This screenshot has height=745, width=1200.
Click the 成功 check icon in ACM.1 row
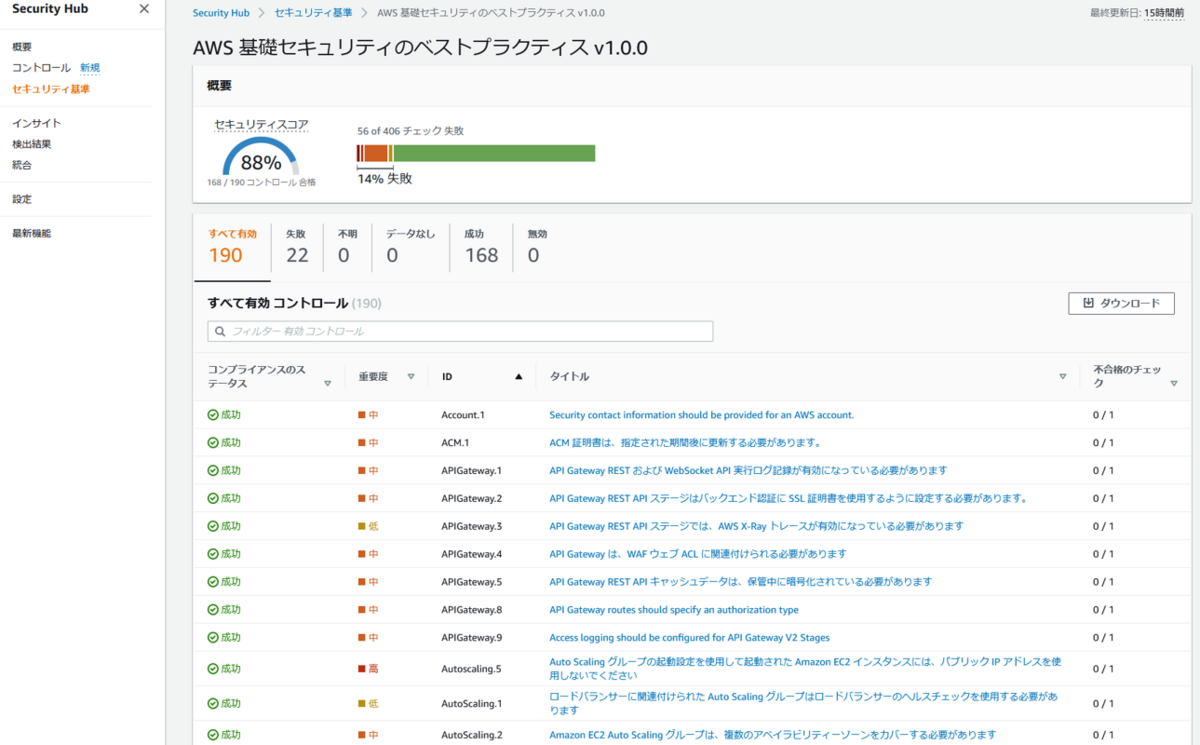tap(213, 442)
